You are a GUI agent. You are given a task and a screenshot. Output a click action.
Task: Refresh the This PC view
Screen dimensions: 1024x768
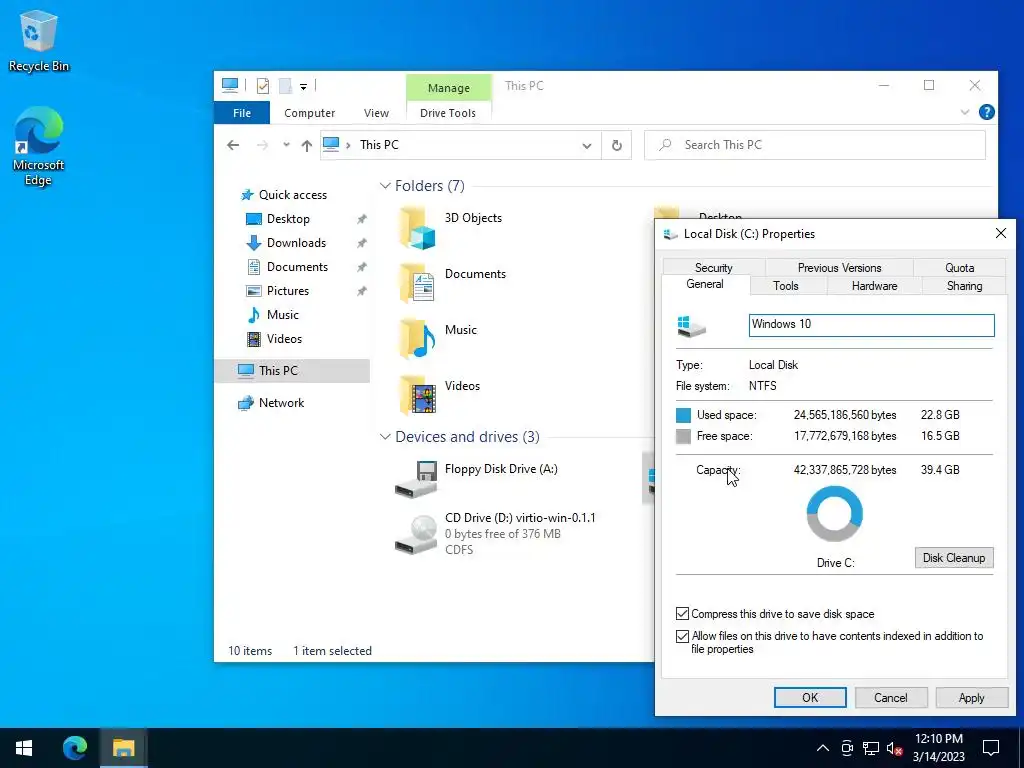(616, 145)
